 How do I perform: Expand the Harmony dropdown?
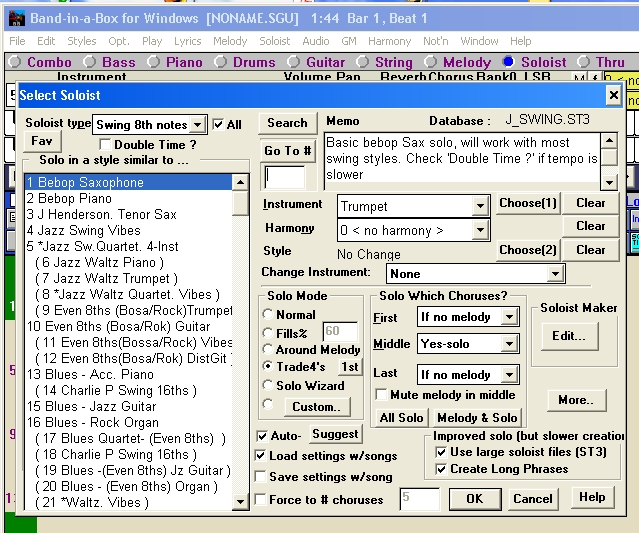tap(480, 230)
